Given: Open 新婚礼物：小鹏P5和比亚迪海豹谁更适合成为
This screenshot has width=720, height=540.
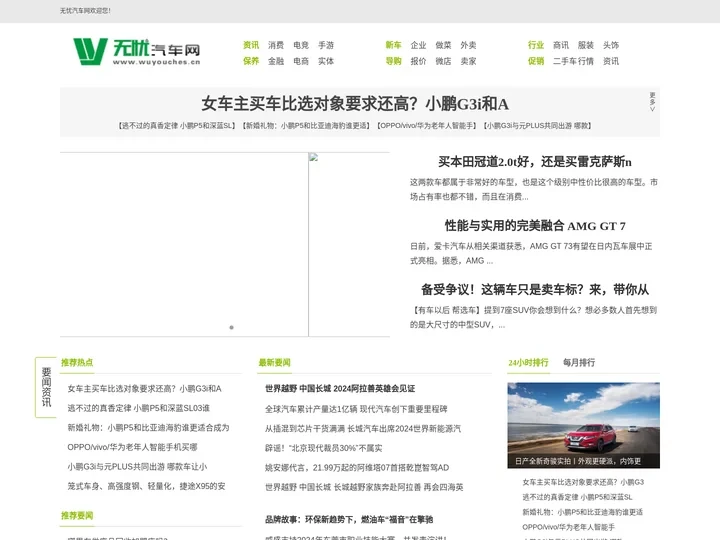Looking at the screenshot, I should click(x=148, y=428).
